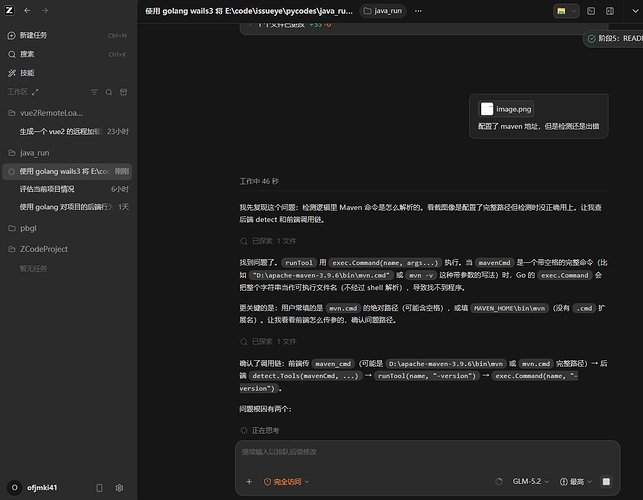Click the 正在思考 thinking indicator
This screenshot has height=500, width=643.
pos(260,430)
